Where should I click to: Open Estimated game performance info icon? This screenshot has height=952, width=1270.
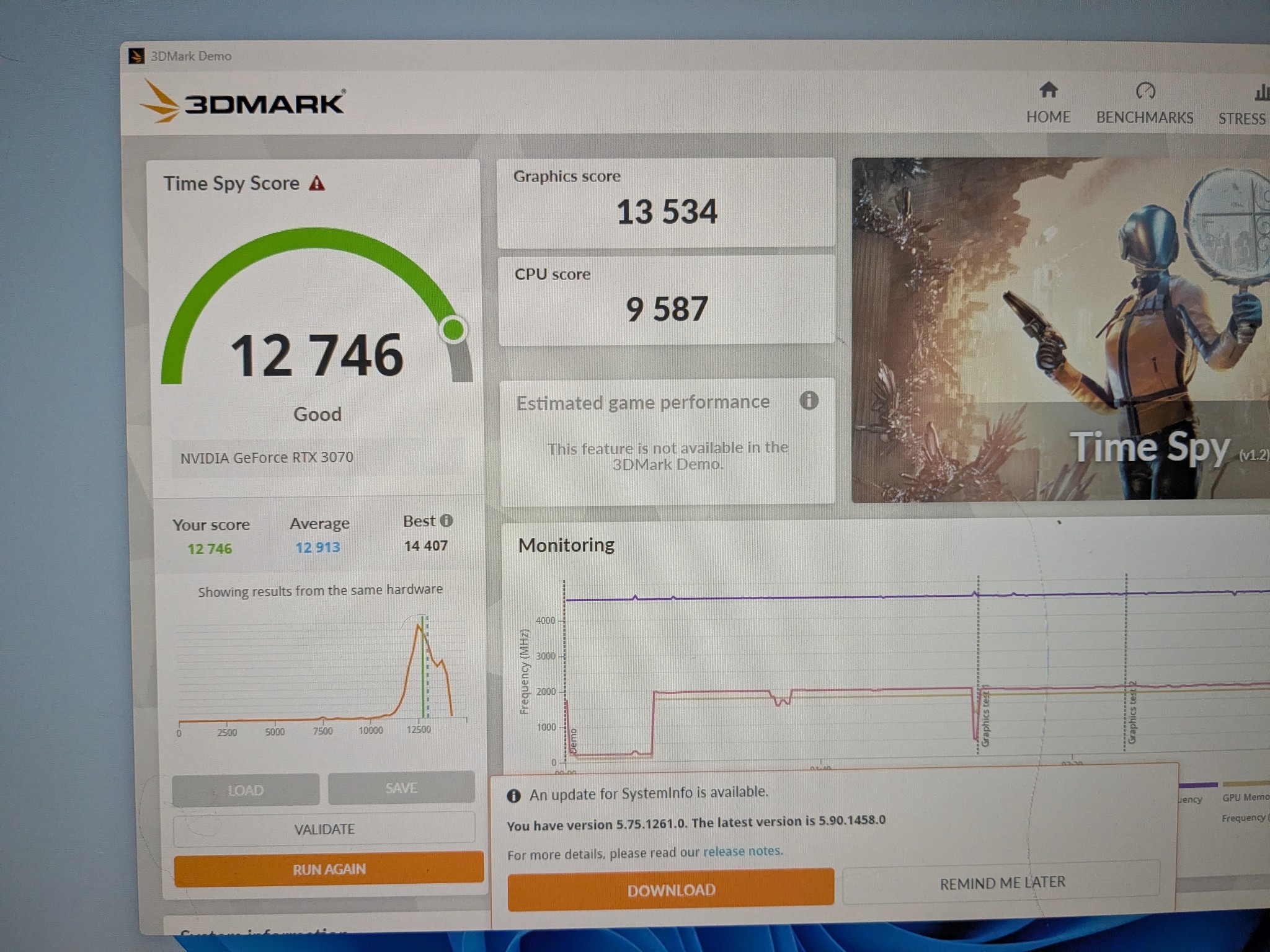coord(809,400)
